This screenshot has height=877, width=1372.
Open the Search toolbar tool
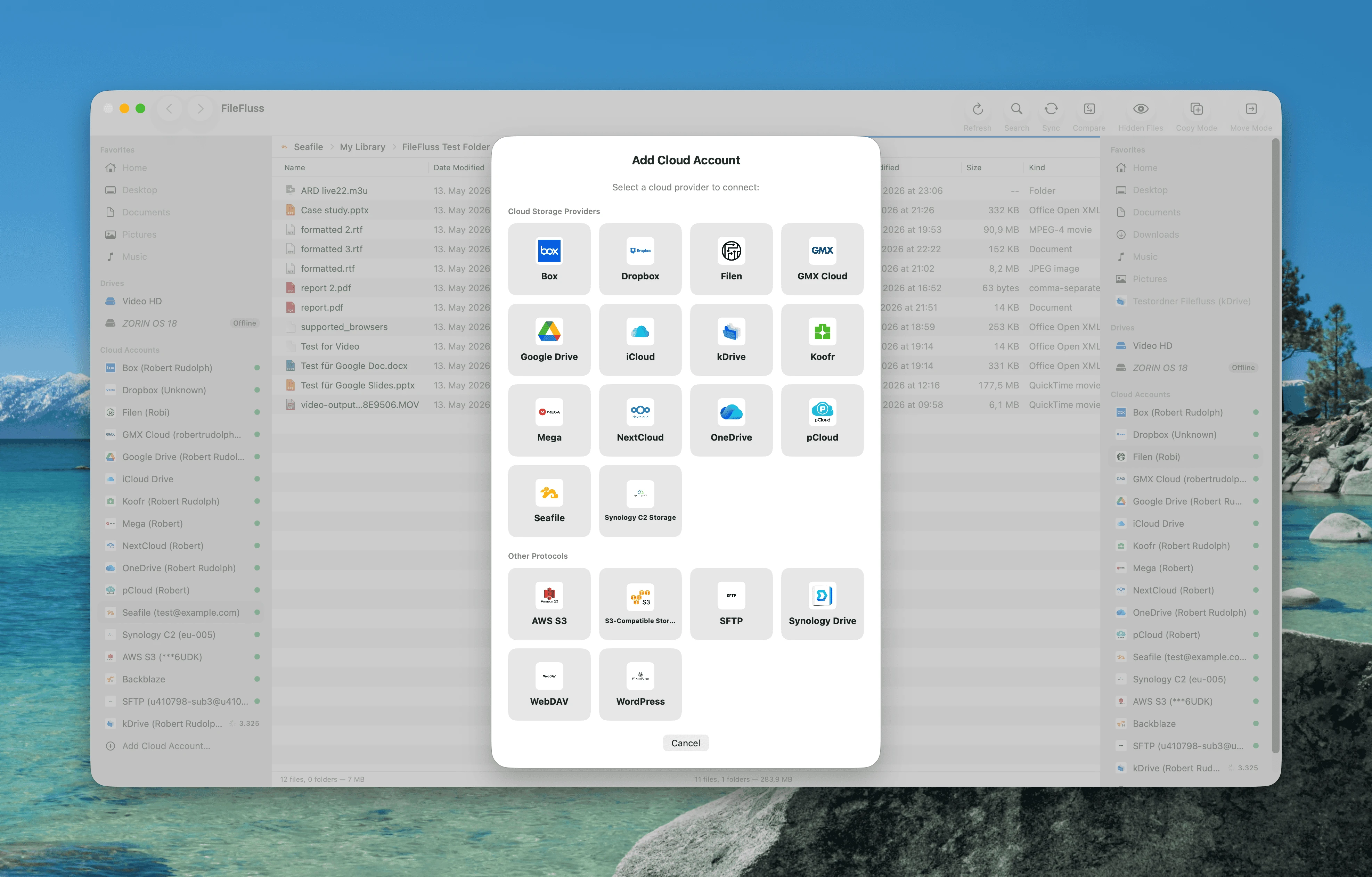1016,109
